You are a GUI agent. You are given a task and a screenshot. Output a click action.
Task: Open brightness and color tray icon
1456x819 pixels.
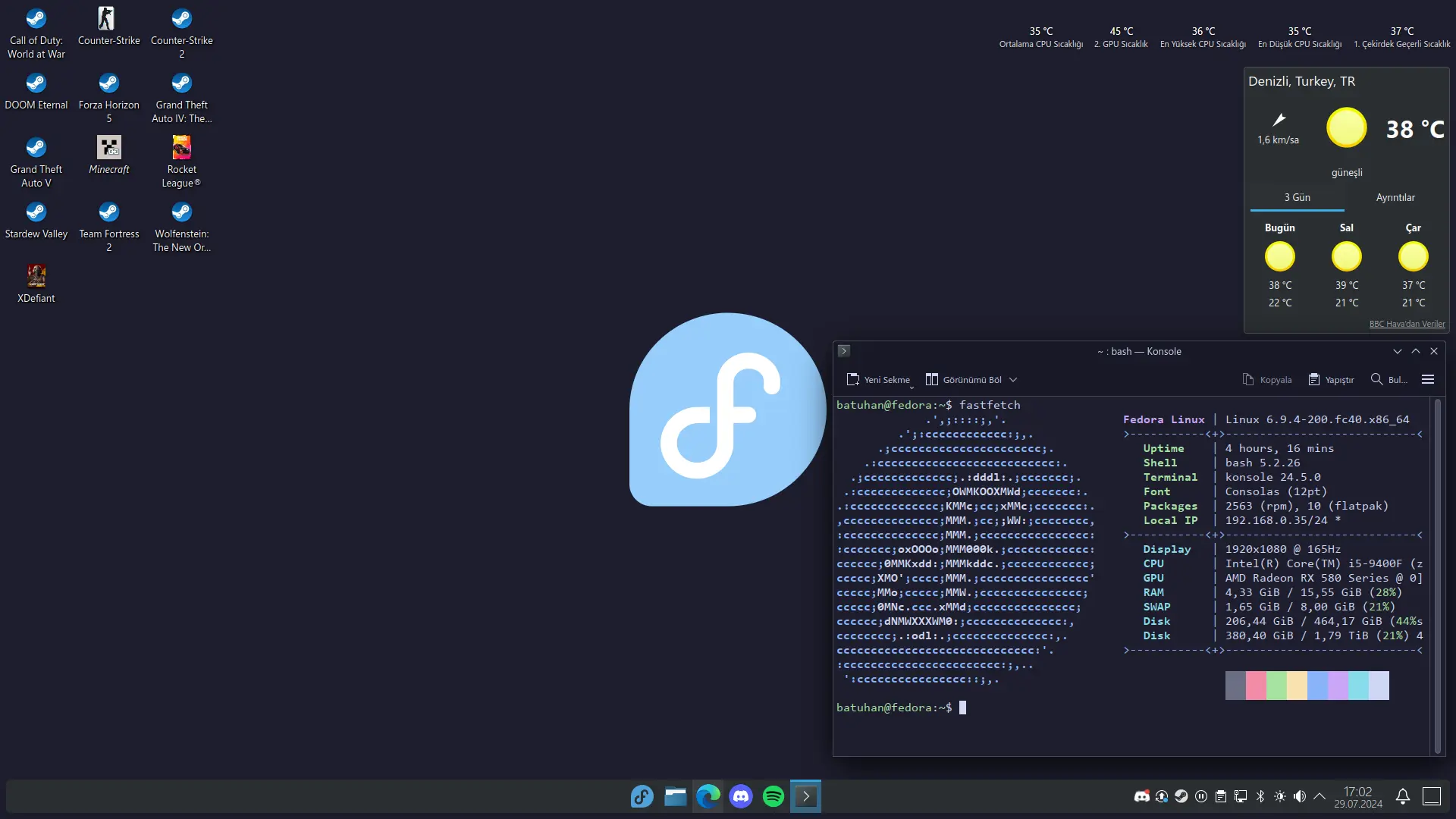(x=1280, y=796)
